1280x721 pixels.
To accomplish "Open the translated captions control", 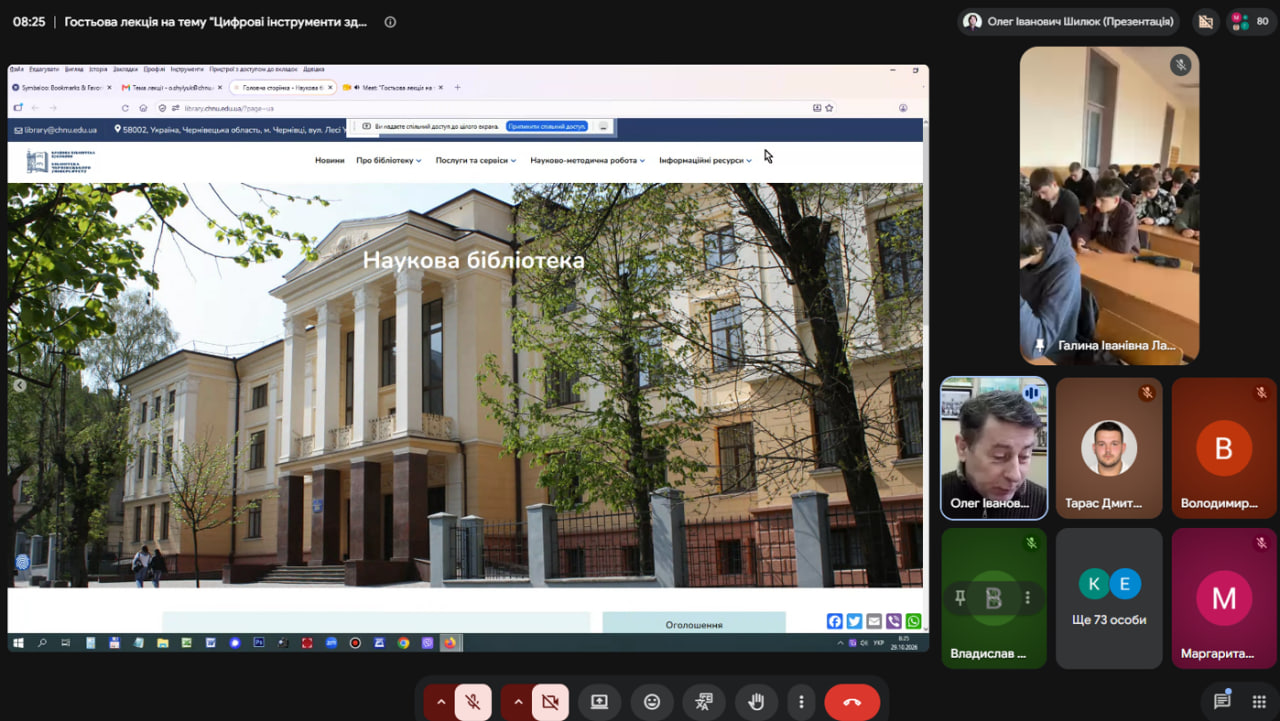I will pos(704,702).
